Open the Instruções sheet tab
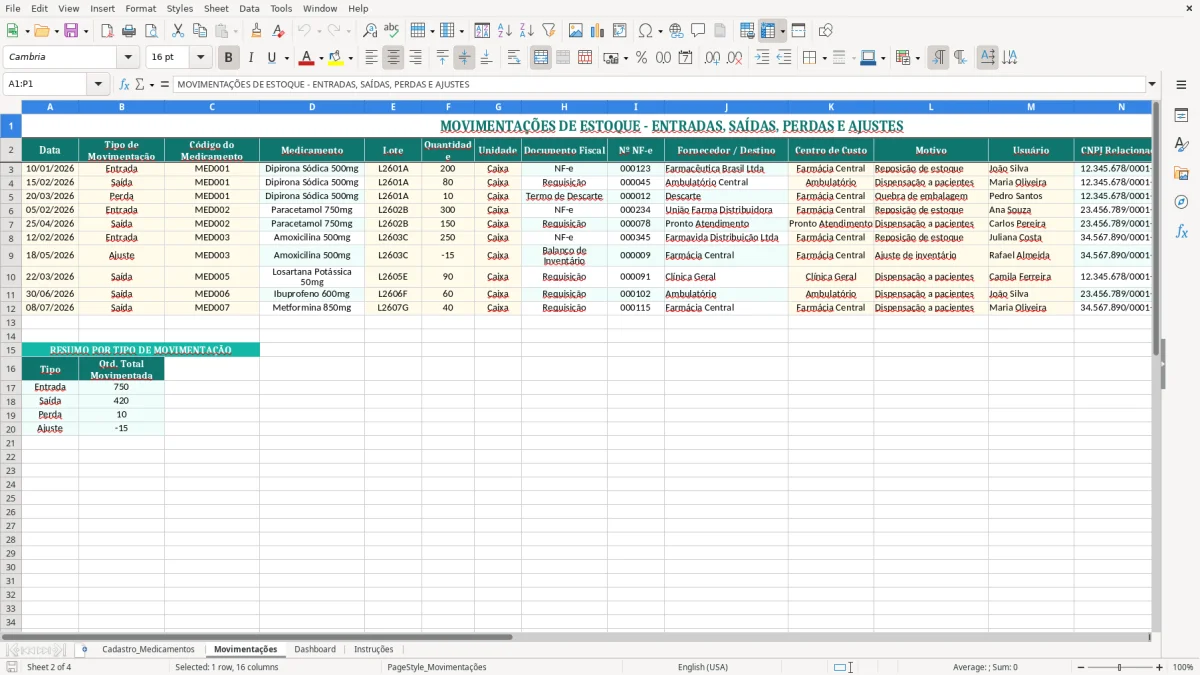The image size is (1200, 675). pyautogui.click(x=374, y=650)
